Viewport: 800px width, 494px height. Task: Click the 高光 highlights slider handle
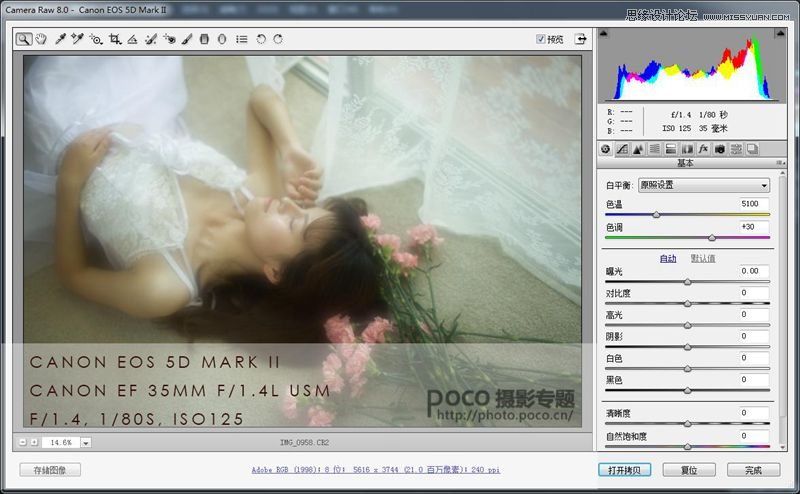(x=687, y=325)
